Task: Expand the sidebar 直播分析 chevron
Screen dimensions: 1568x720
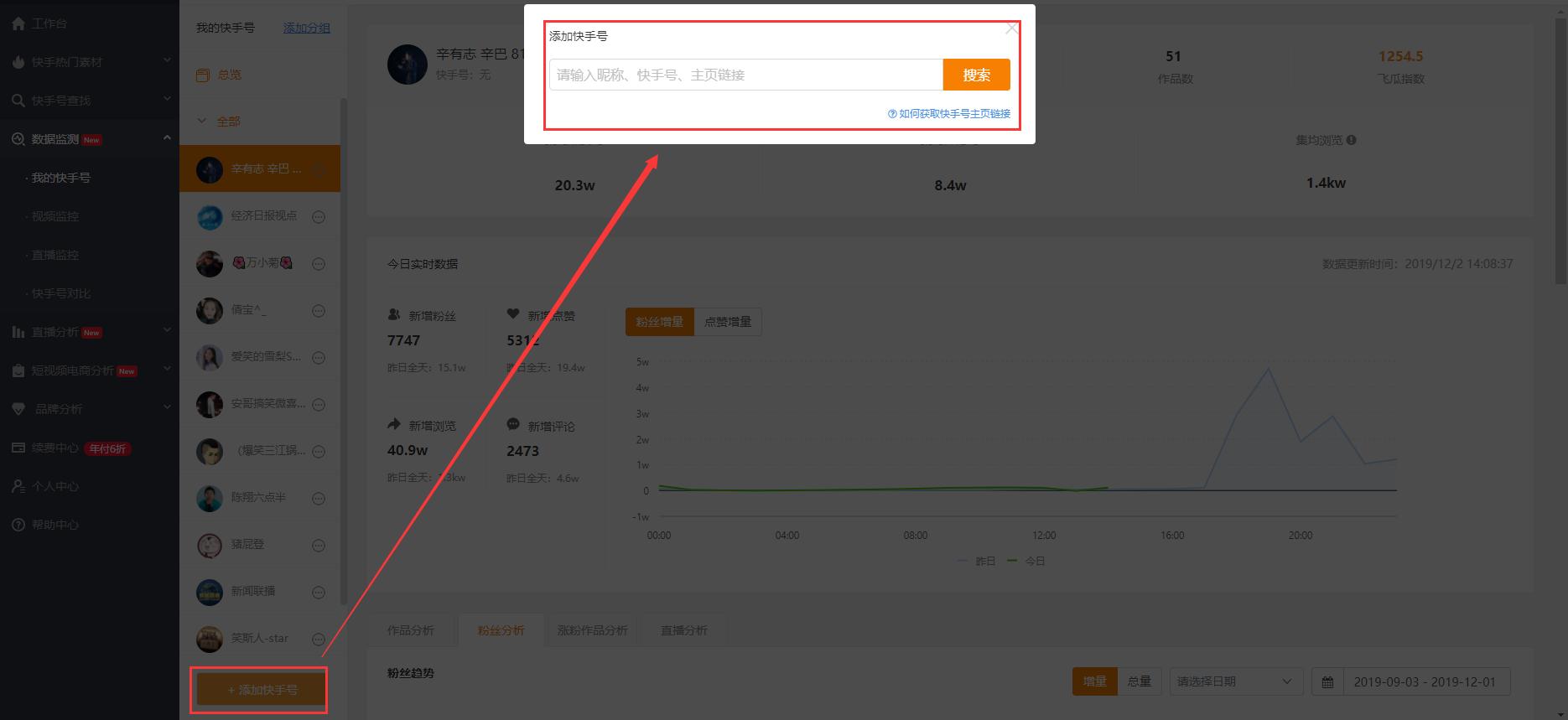Action: (167, 330)
